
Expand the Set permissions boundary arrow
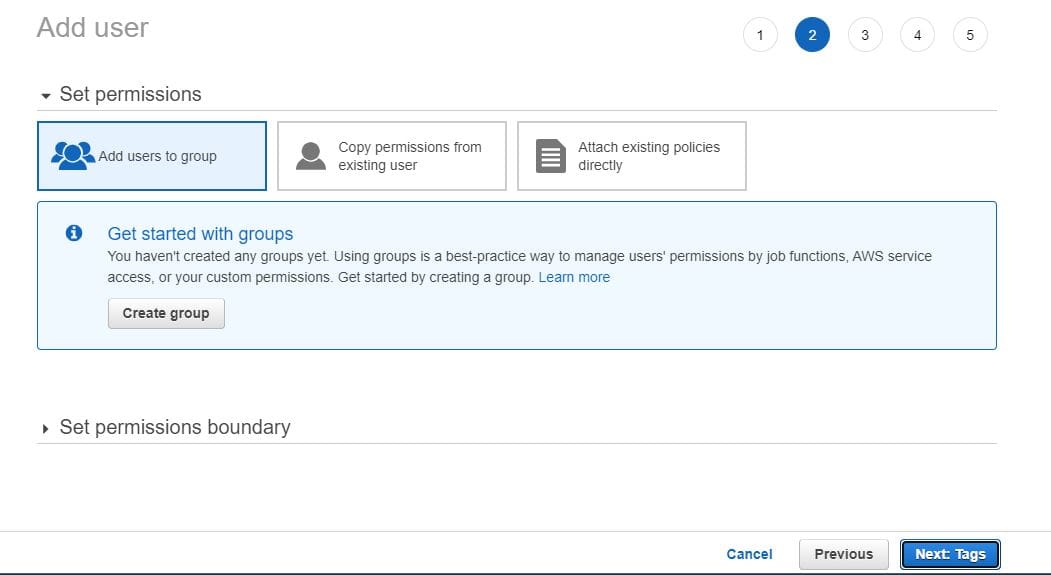pyautogui.click(x=45, y=429)
